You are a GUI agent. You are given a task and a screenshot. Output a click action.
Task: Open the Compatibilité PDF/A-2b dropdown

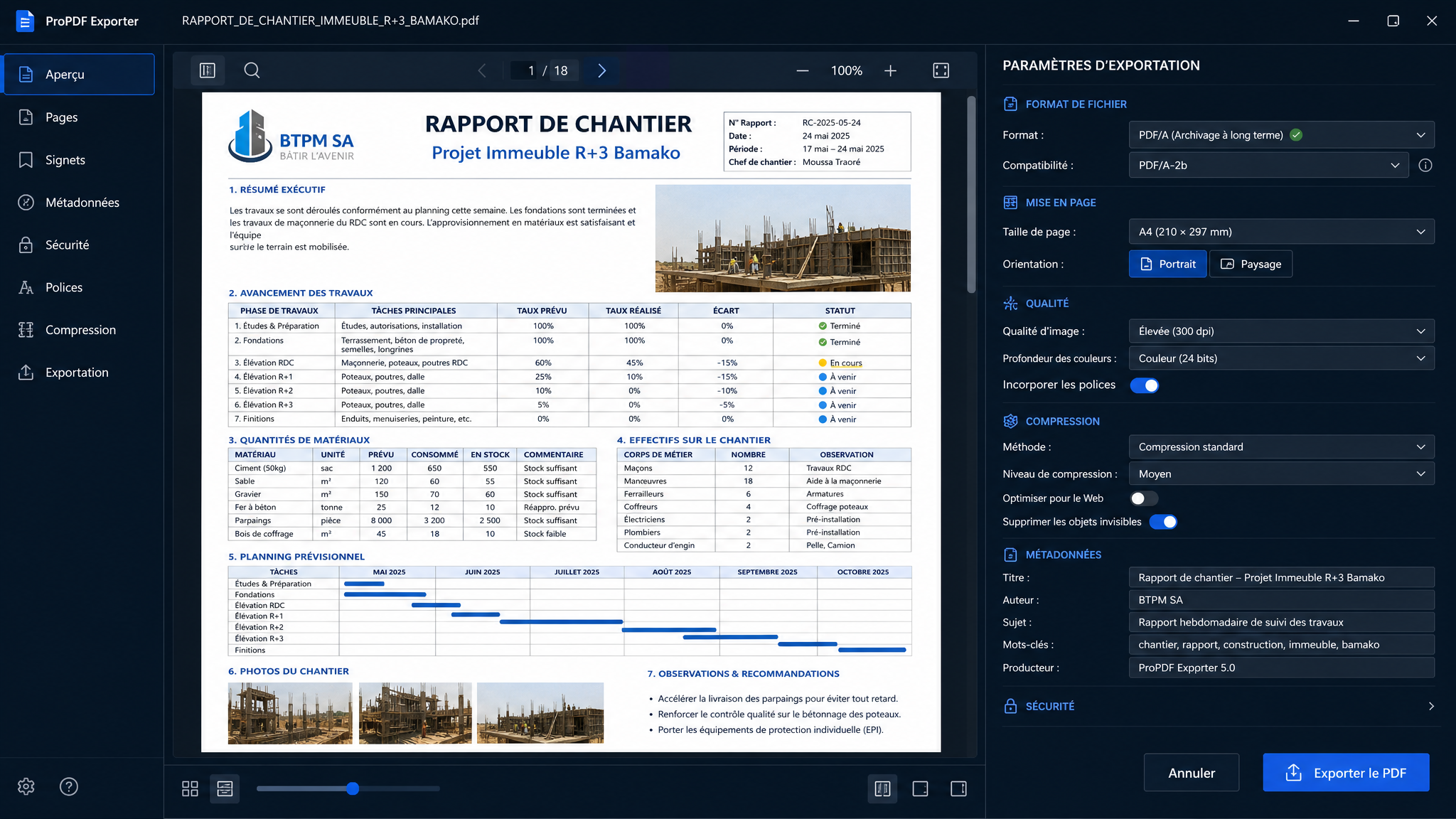coord(1268,165)
